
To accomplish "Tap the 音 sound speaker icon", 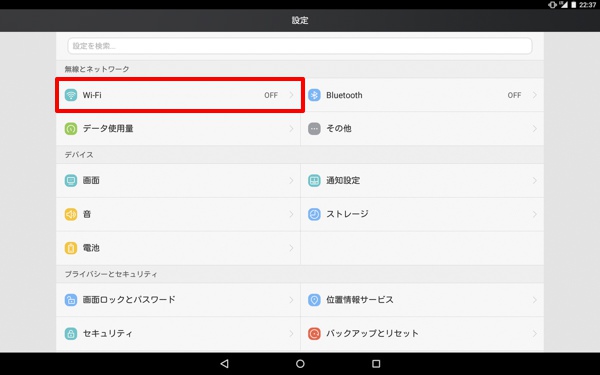I will (71, 214).
